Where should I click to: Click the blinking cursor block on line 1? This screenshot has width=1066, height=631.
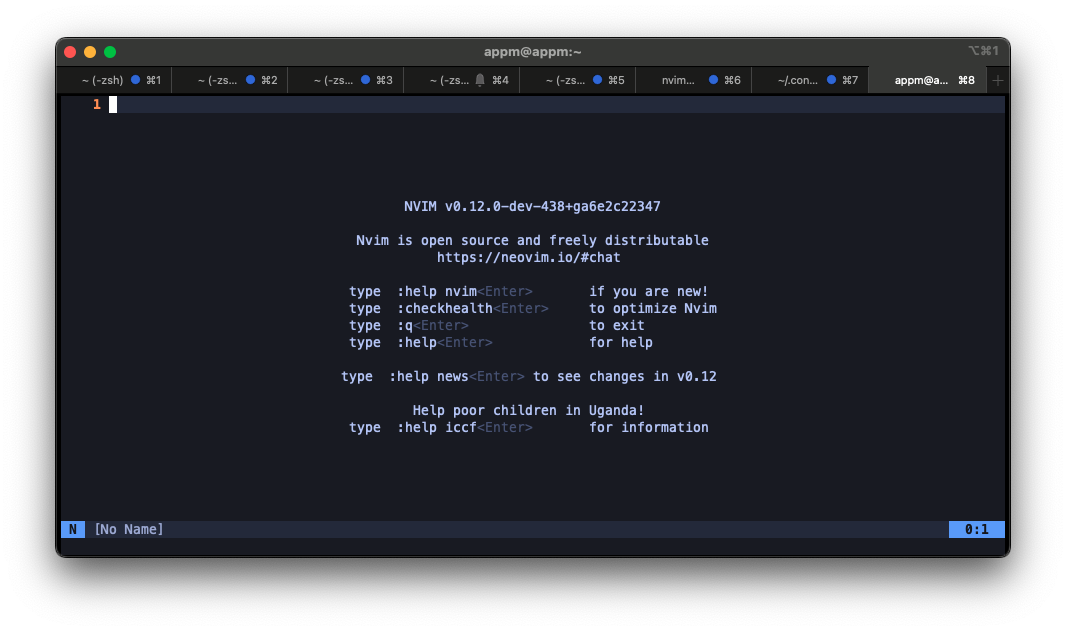point(111,102)
